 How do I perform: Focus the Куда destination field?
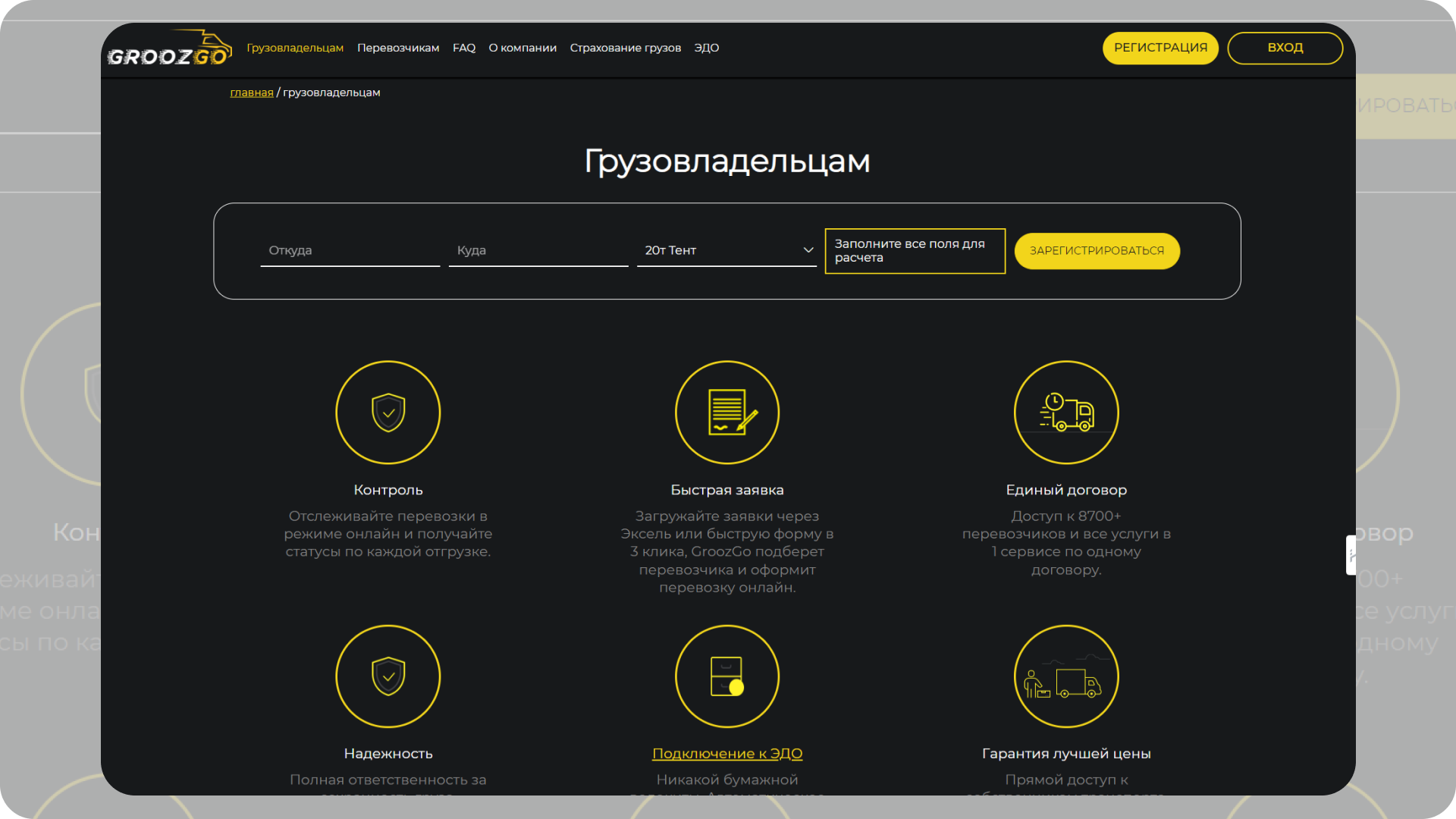(538, 250)
